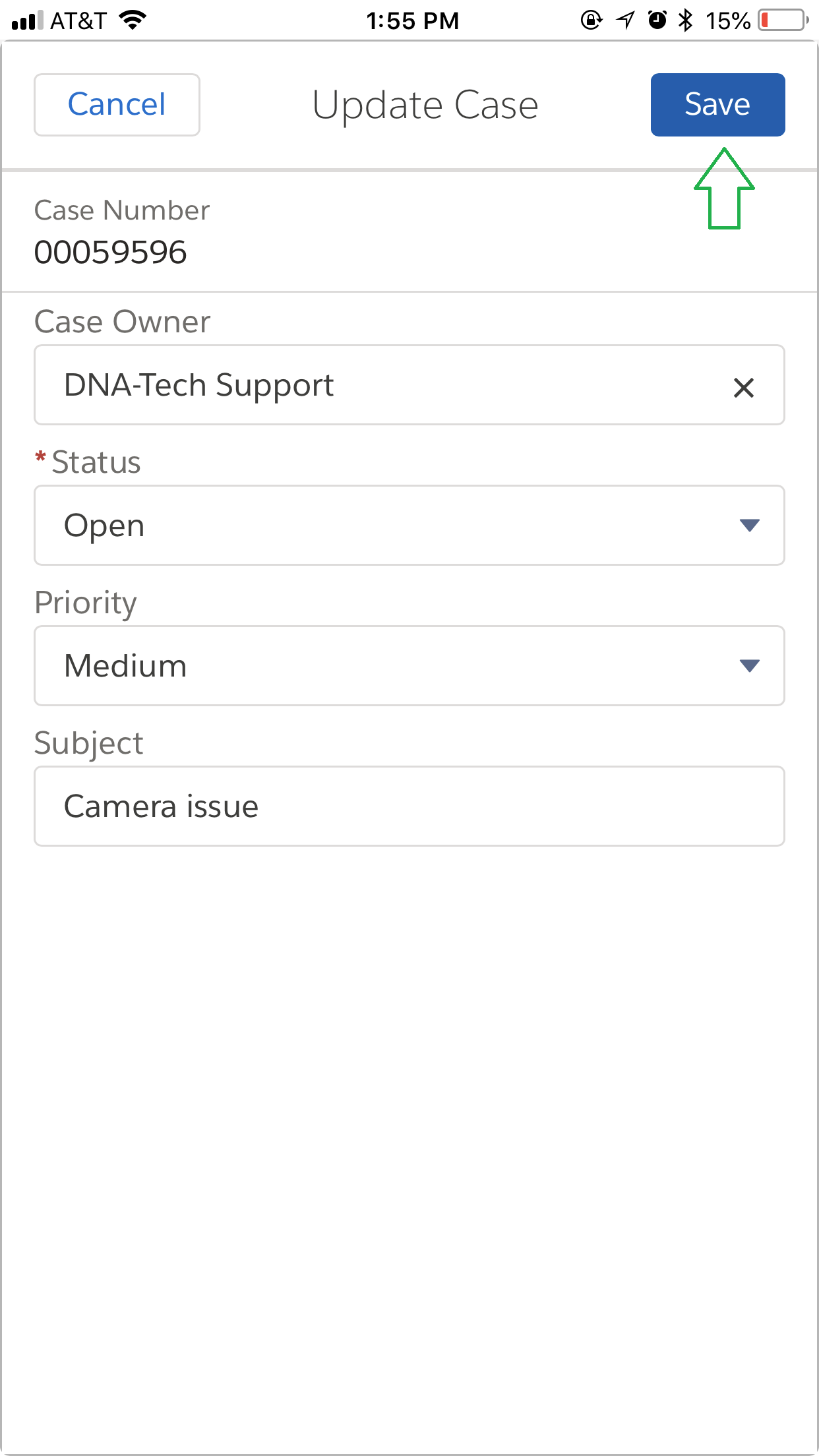Tap the AT&T carrier label
This screenshot has height=1456, width=819.
click(78, 21)
